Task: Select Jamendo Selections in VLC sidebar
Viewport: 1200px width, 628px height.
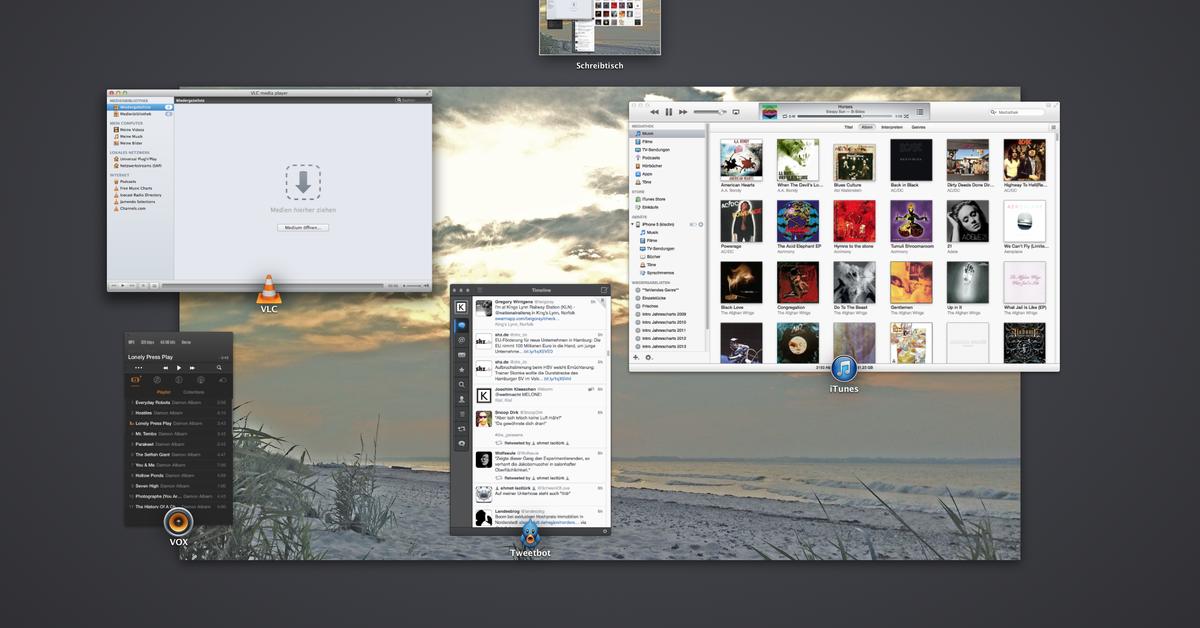Action: pyautogui.click(x=135, y=201)
